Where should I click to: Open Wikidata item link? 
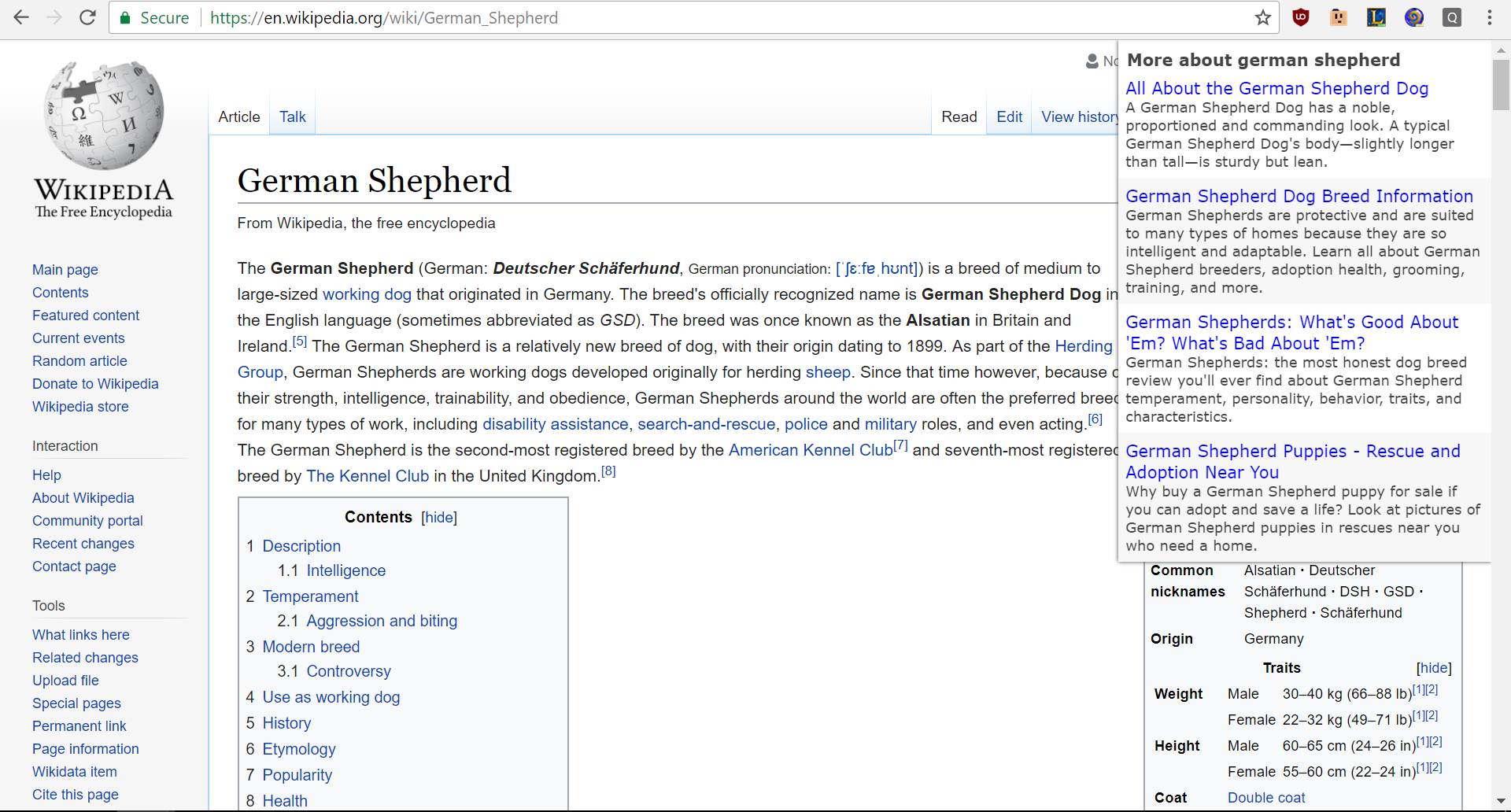click(x=75, y=772)
